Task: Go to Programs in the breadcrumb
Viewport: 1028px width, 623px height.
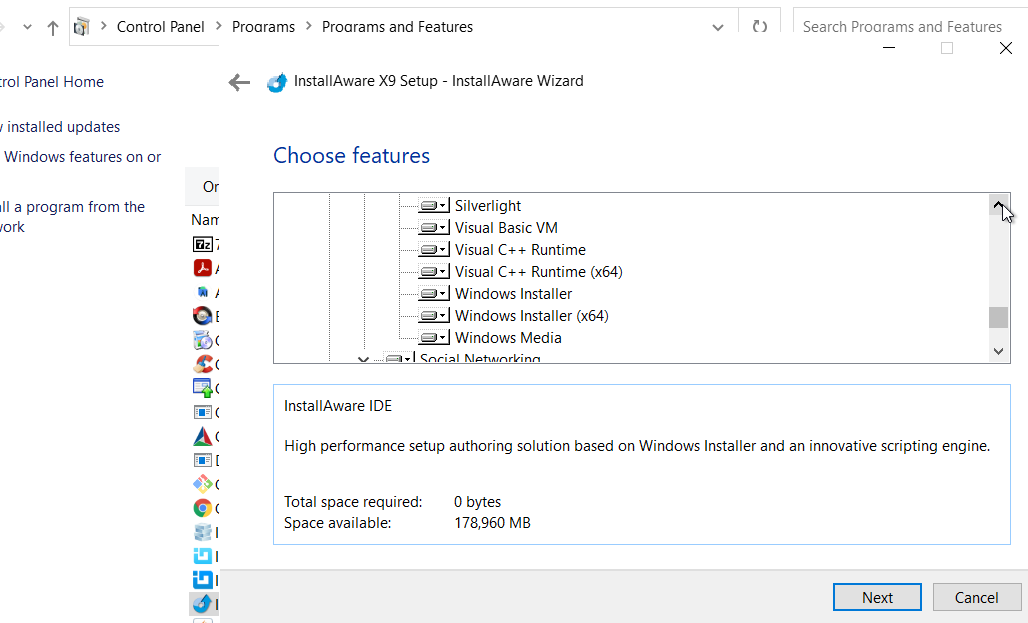Action: 264,27
